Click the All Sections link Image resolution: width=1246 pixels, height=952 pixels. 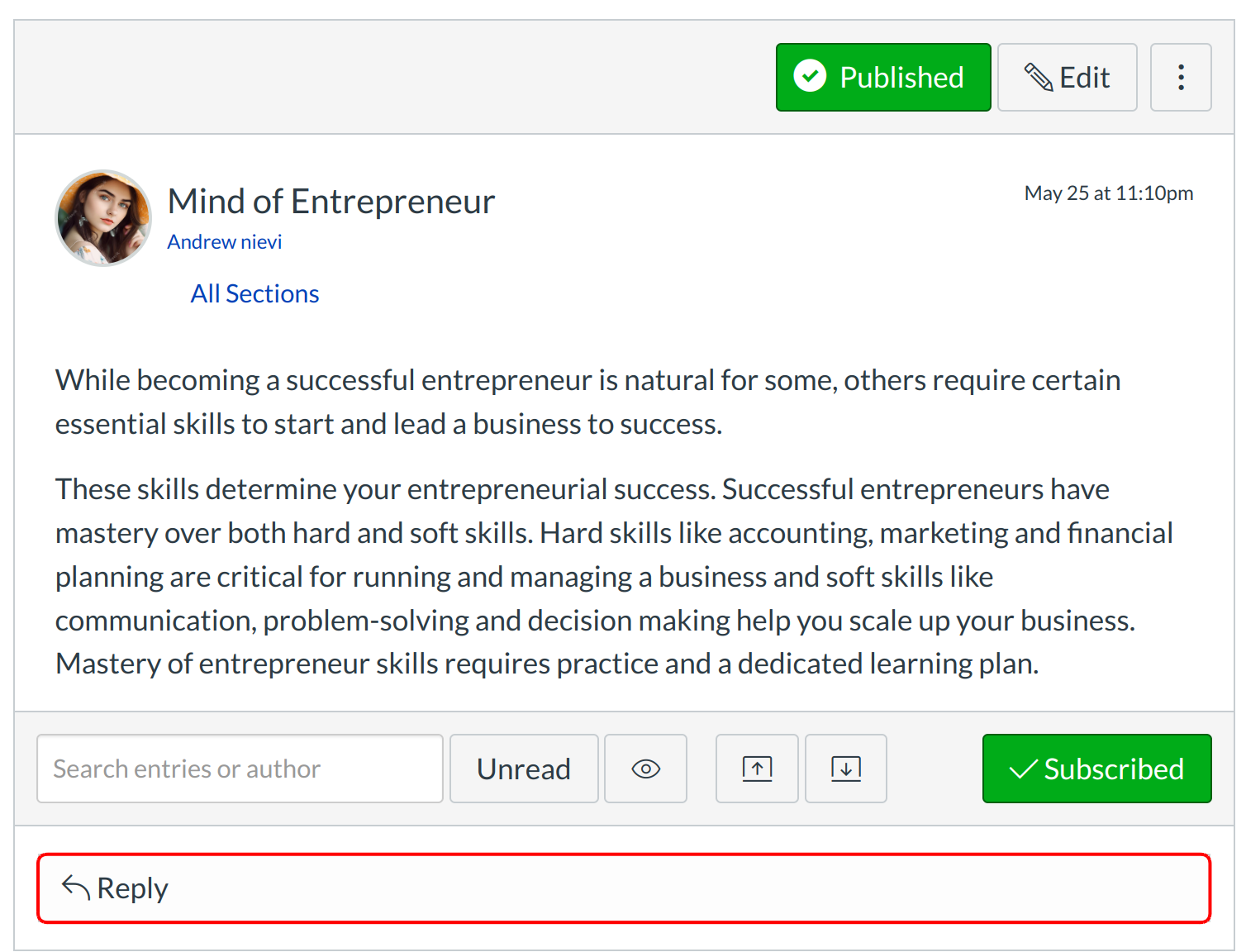tap(254, 294)
